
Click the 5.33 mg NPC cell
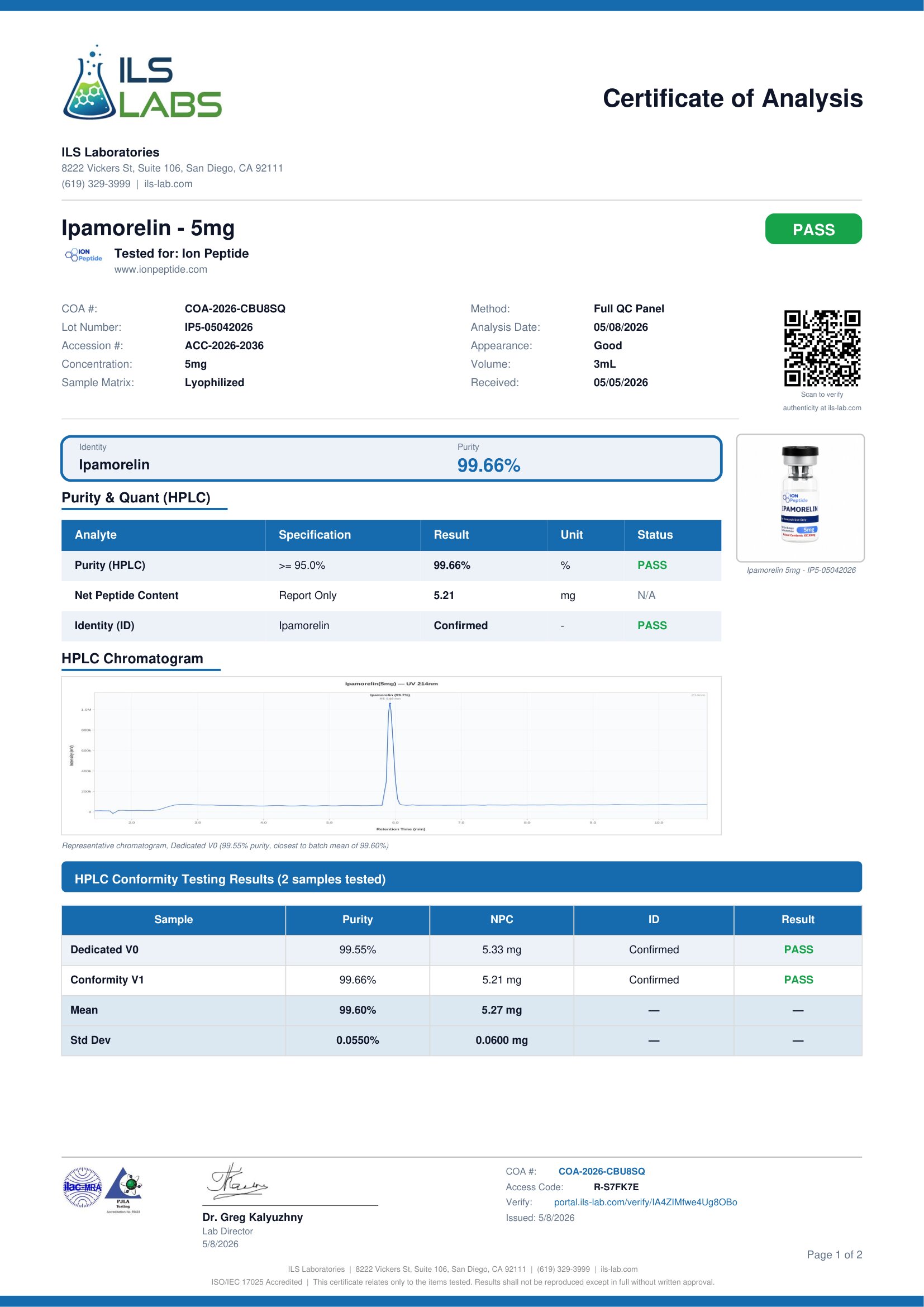pyautogui.click(x=501, y=949)
